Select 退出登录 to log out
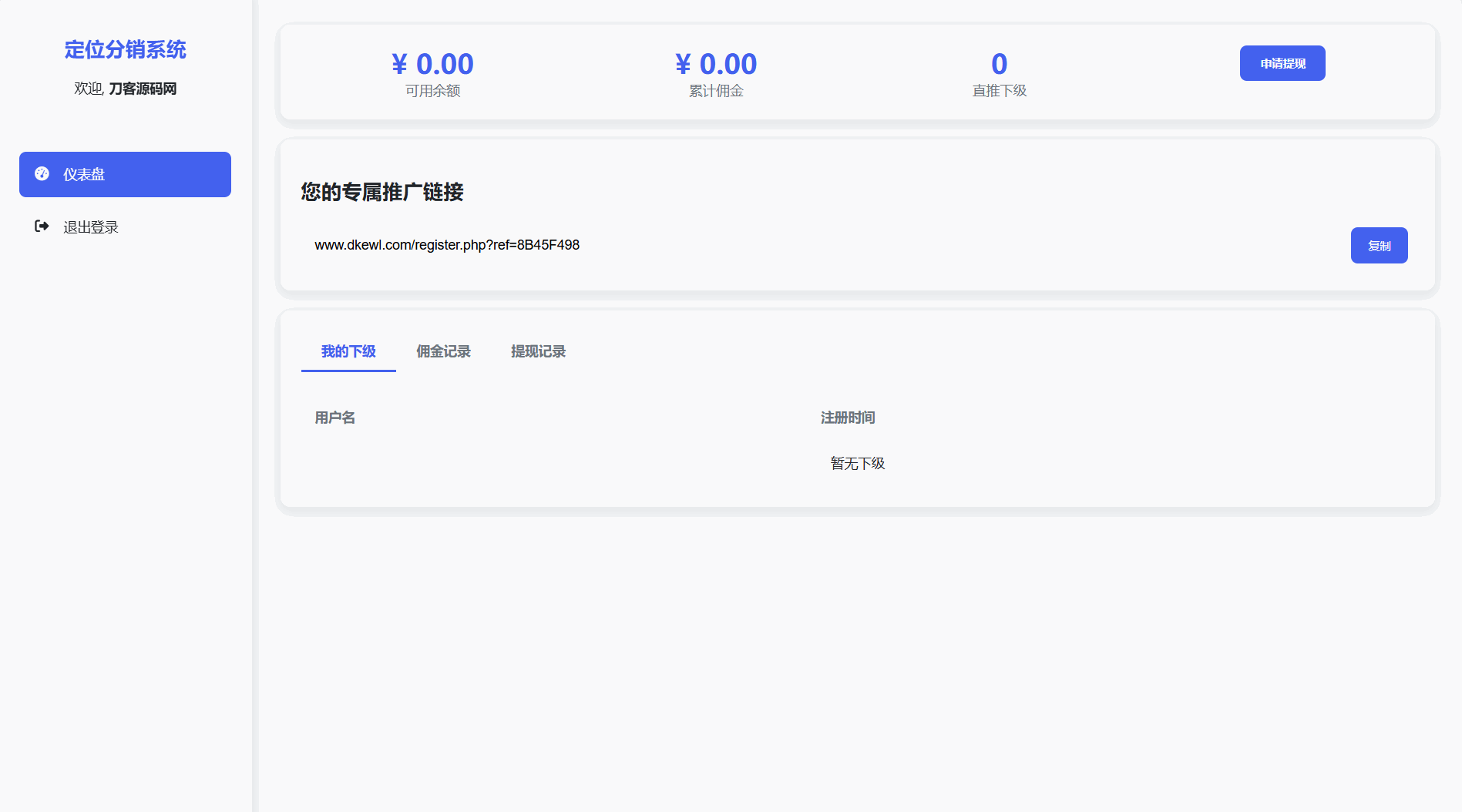The height and width of the screenshot is (812, 1462). click(x=90, y=227)
